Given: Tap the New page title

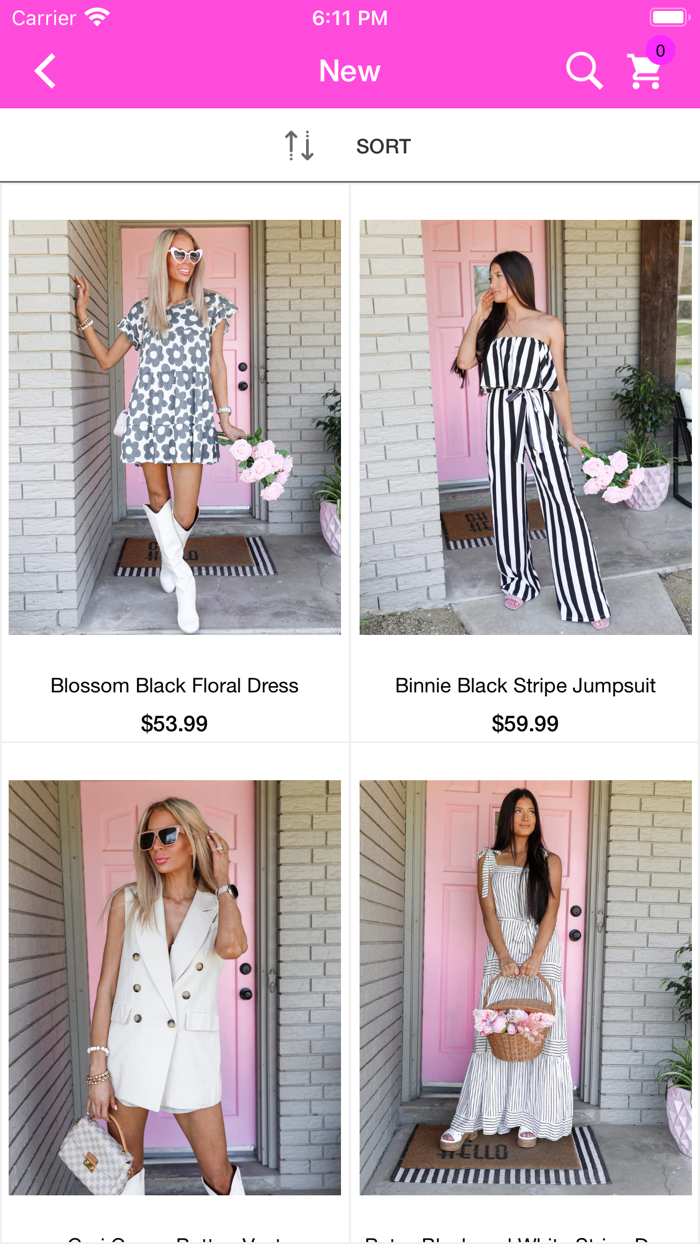Looking at the screenshot, I should click(x=350, y=71).
